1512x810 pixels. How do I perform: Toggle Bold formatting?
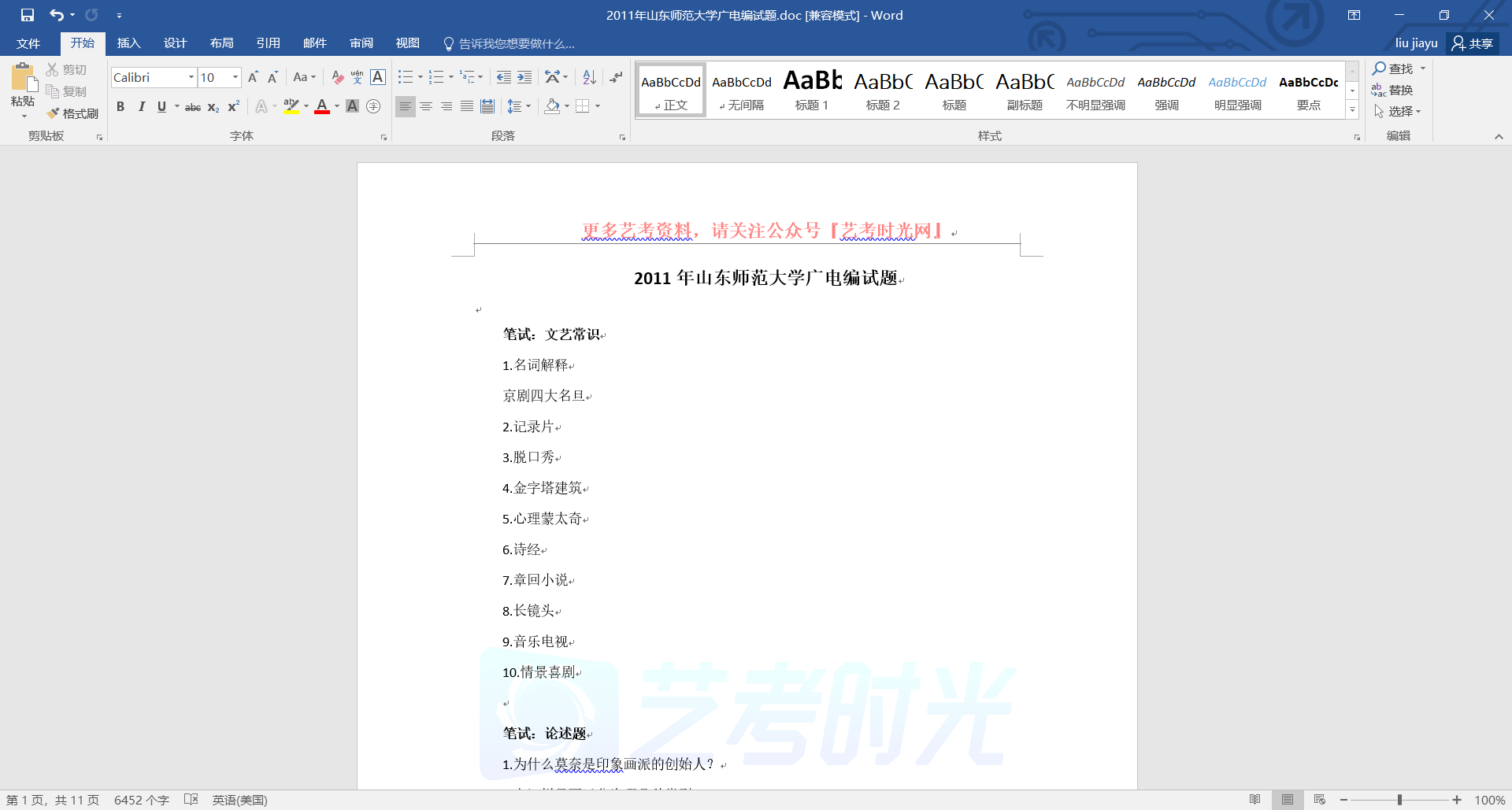point(120,107)
